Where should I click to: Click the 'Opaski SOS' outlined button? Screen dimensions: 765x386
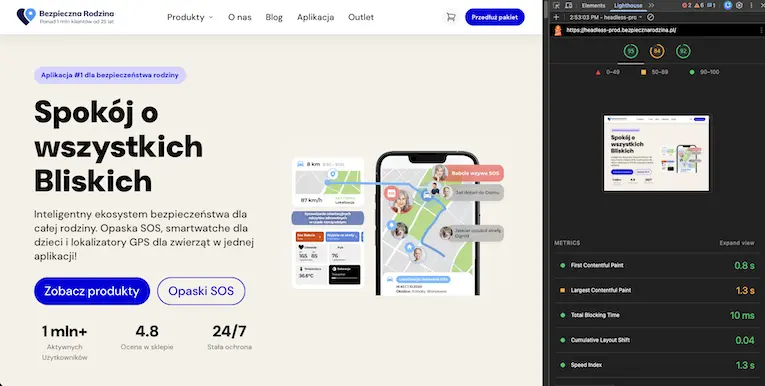[201, 291]
